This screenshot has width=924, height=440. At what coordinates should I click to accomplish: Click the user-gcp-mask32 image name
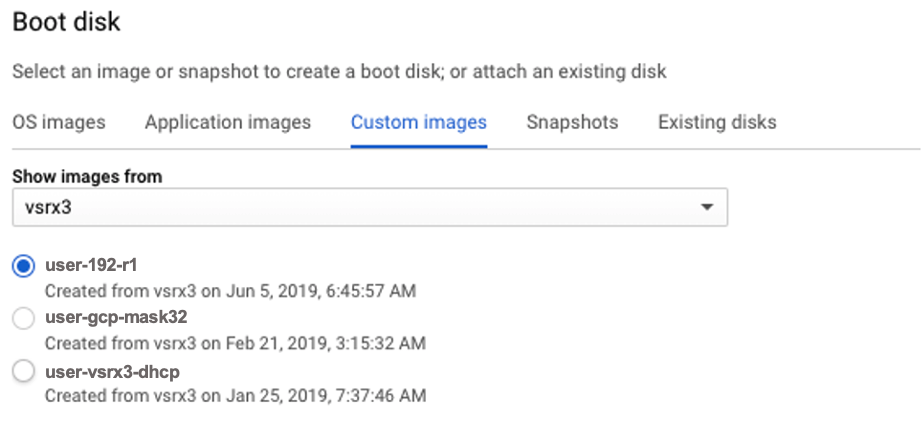[116, 319]
